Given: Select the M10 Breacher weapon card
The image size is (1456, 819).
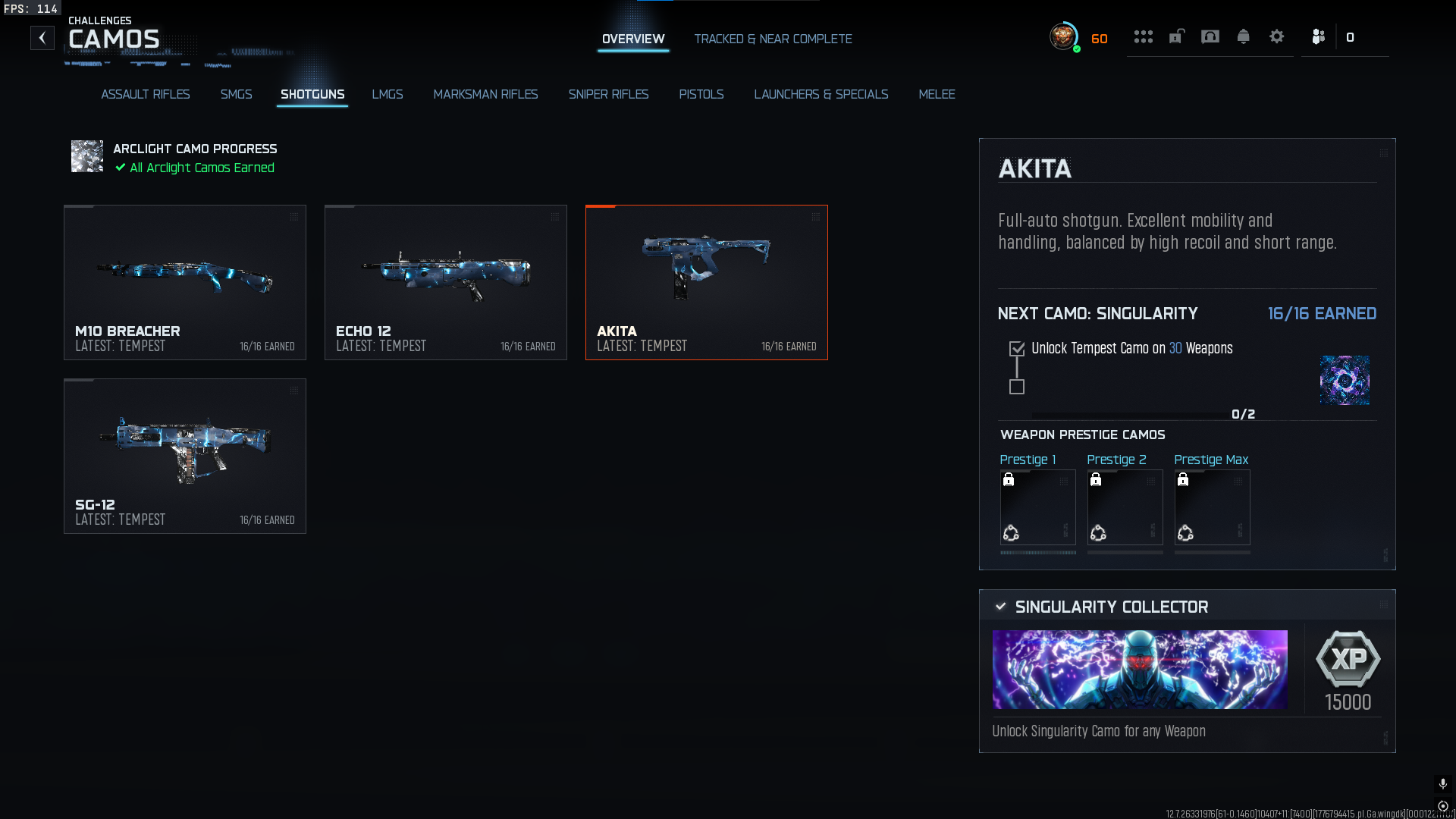Looking at the screenshot, I should tap(185, 282).
